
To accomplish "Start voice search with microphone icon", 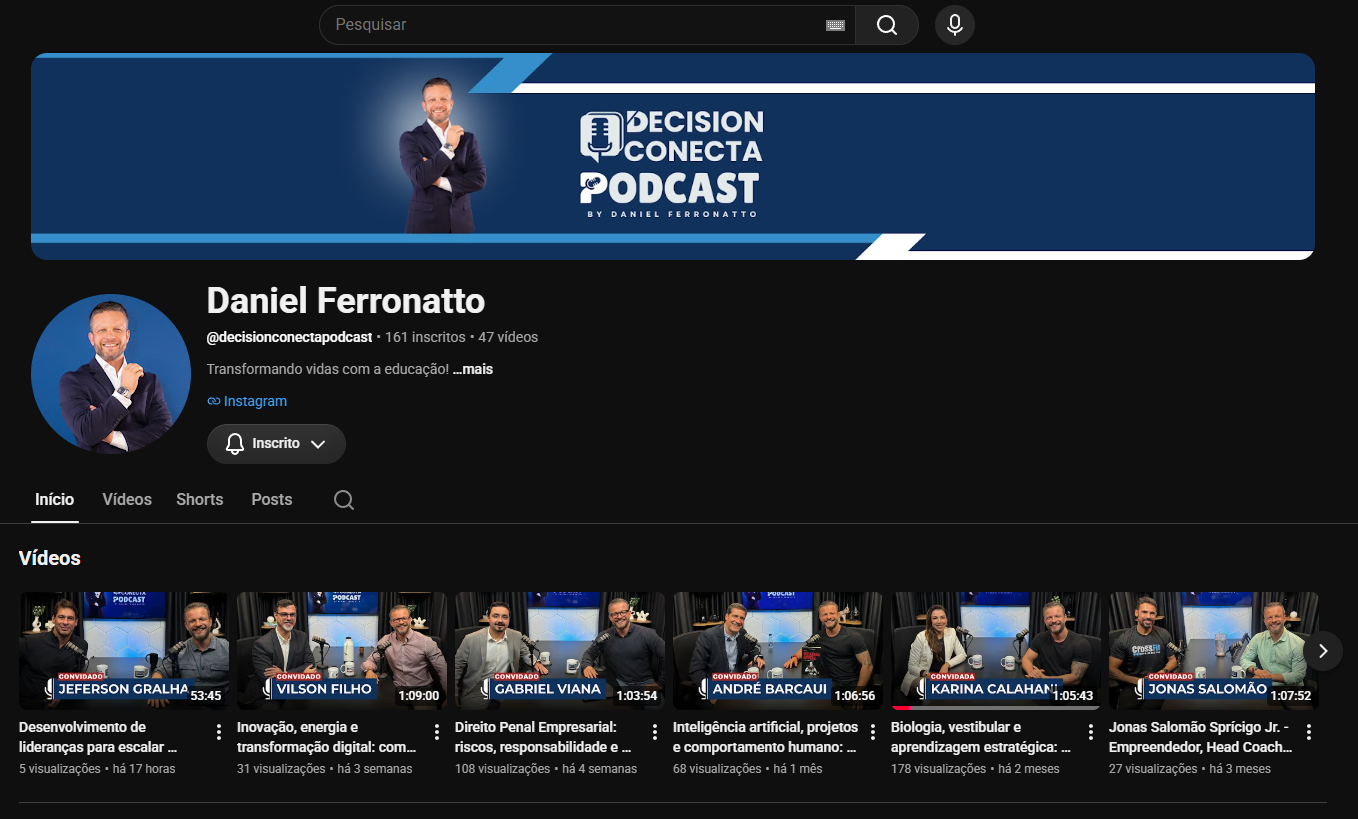I will [x=955, y=25].
